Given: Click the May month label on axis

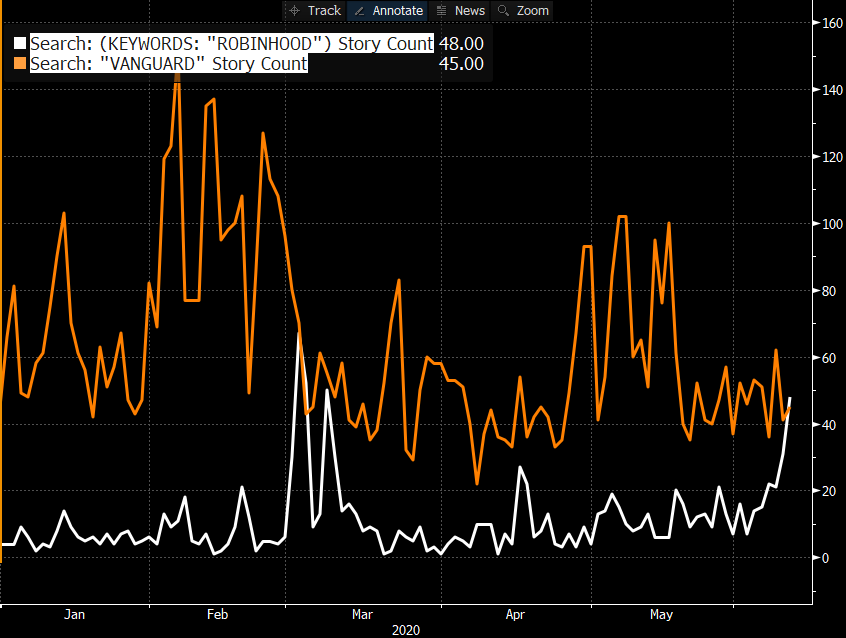Looking at the screenshot, I should [x=661, y=614].
